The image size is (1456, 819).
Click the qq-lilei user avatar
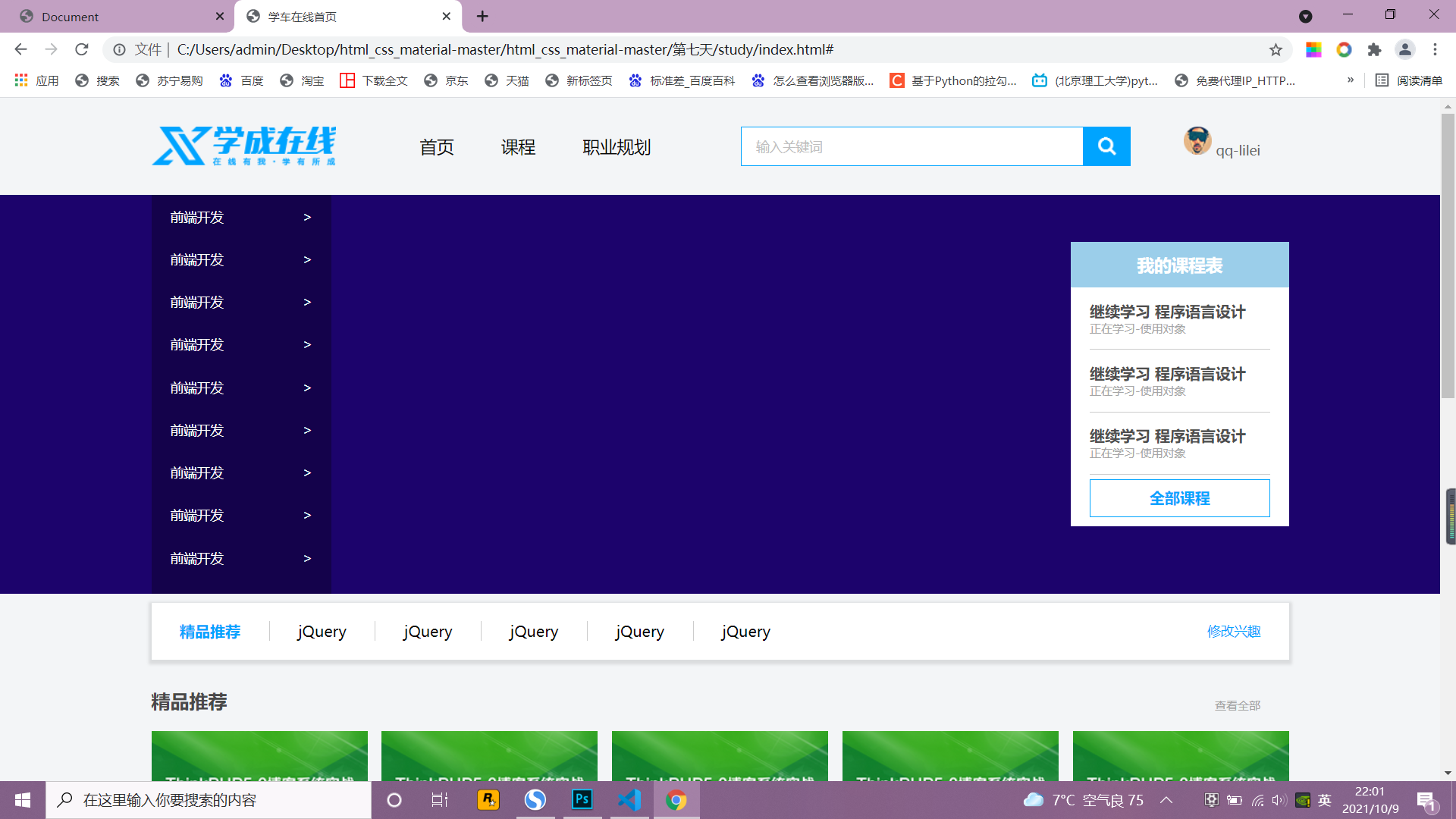[1197, 141]
